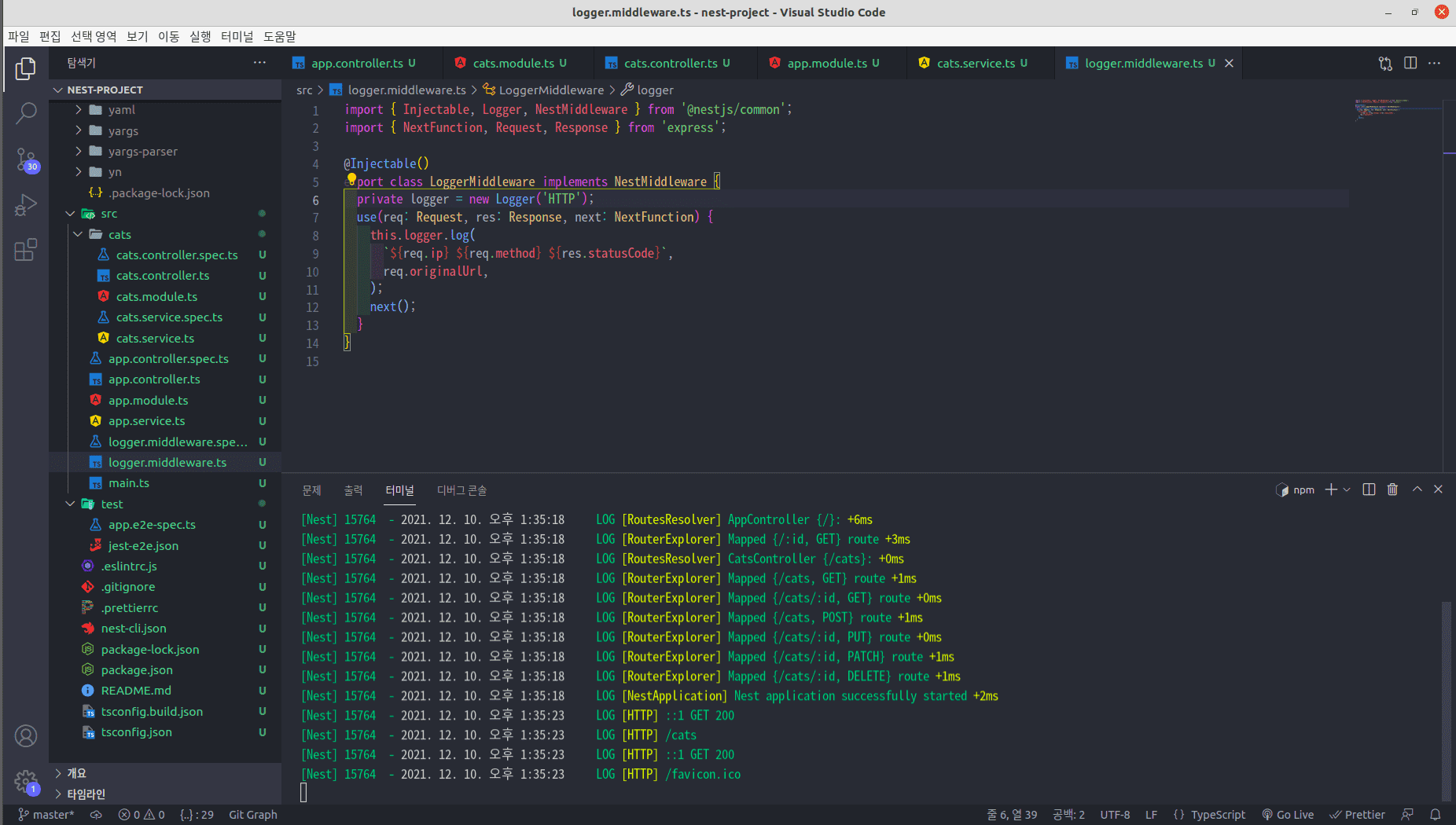
Task: Open Explorer more actions ellipsis
Action: click(x=259, y=63)
